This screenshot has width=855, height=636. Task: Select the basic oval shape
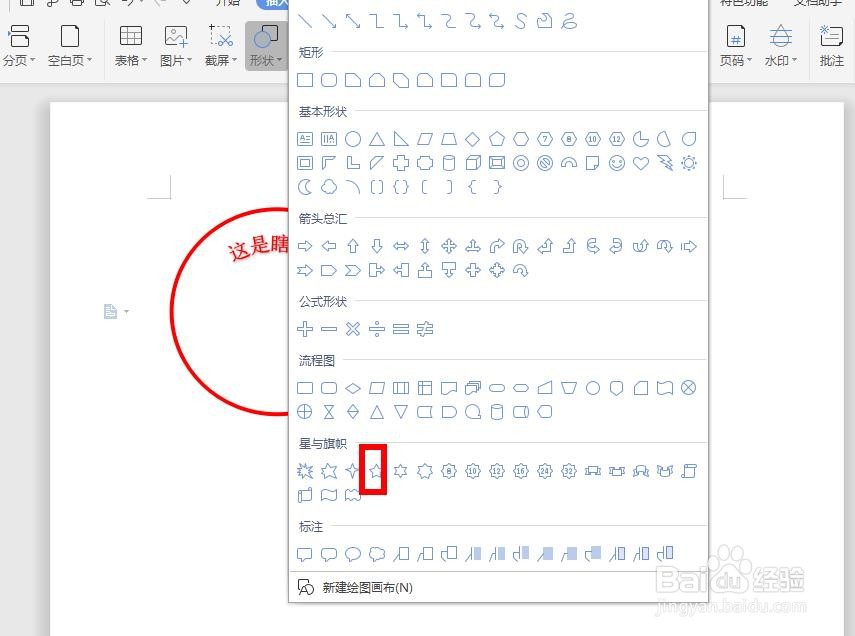(352, 138)
